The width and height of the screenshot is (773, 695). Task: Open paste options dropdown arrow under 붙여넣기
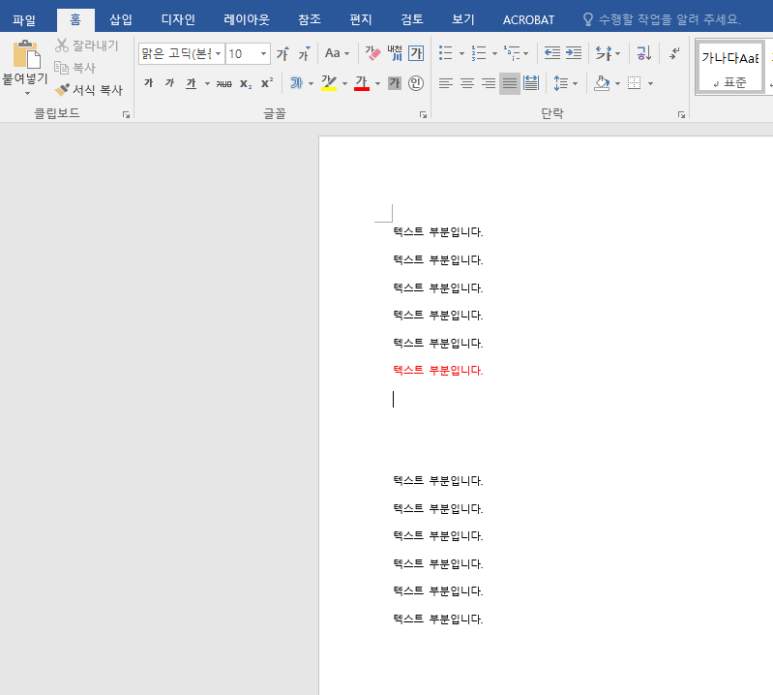(27, 93)
